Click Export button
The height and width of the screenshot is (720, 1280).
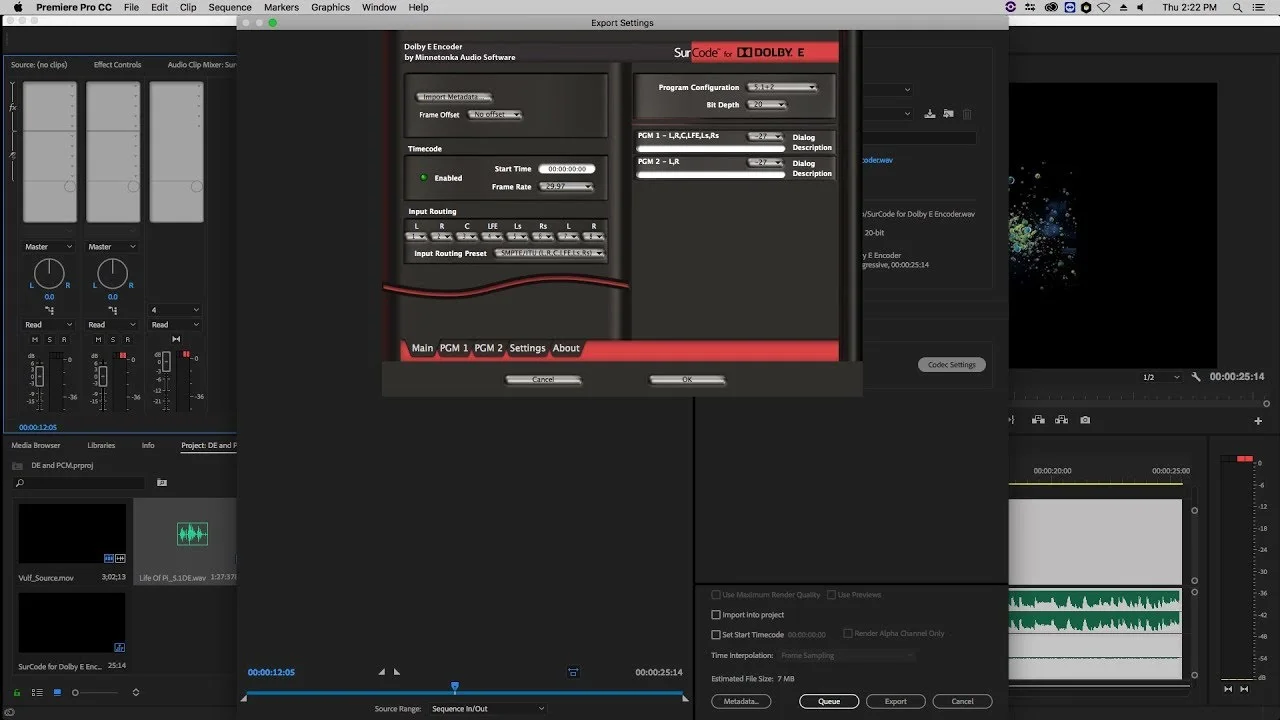click(x=896, y=701)
